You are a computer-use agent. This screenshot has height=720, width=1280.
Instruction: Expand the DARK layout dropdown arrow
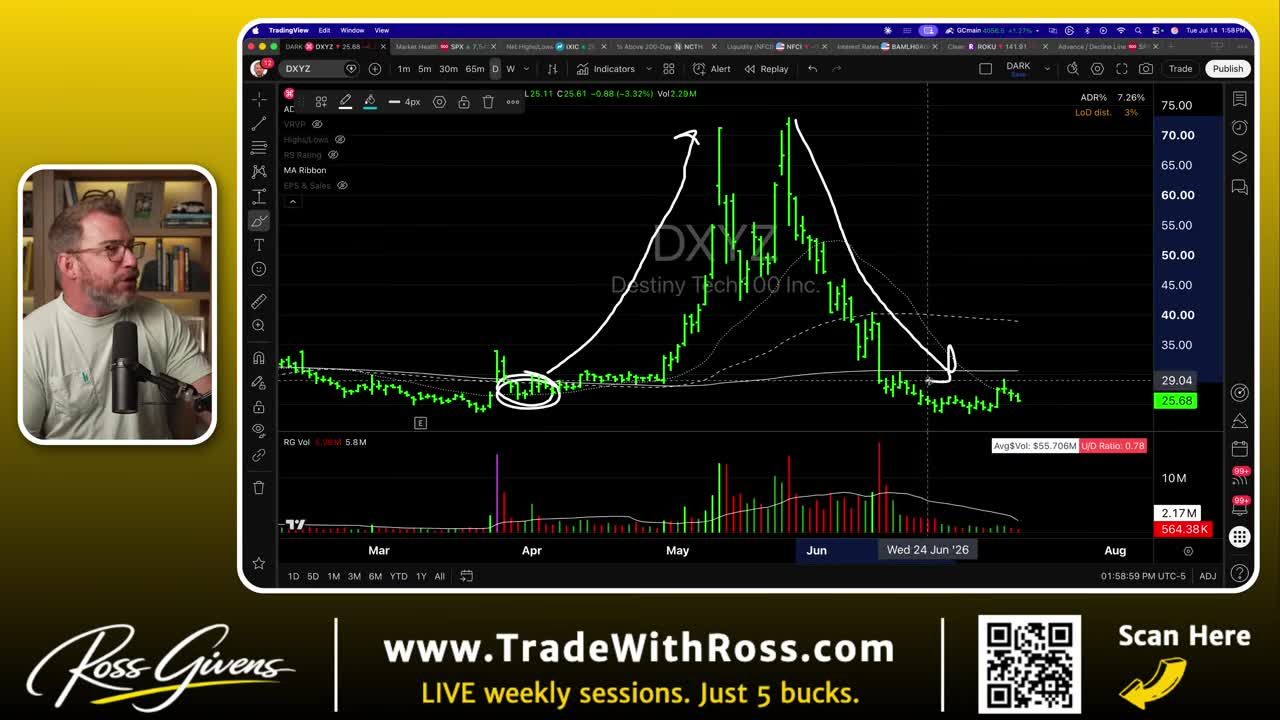1047,69
